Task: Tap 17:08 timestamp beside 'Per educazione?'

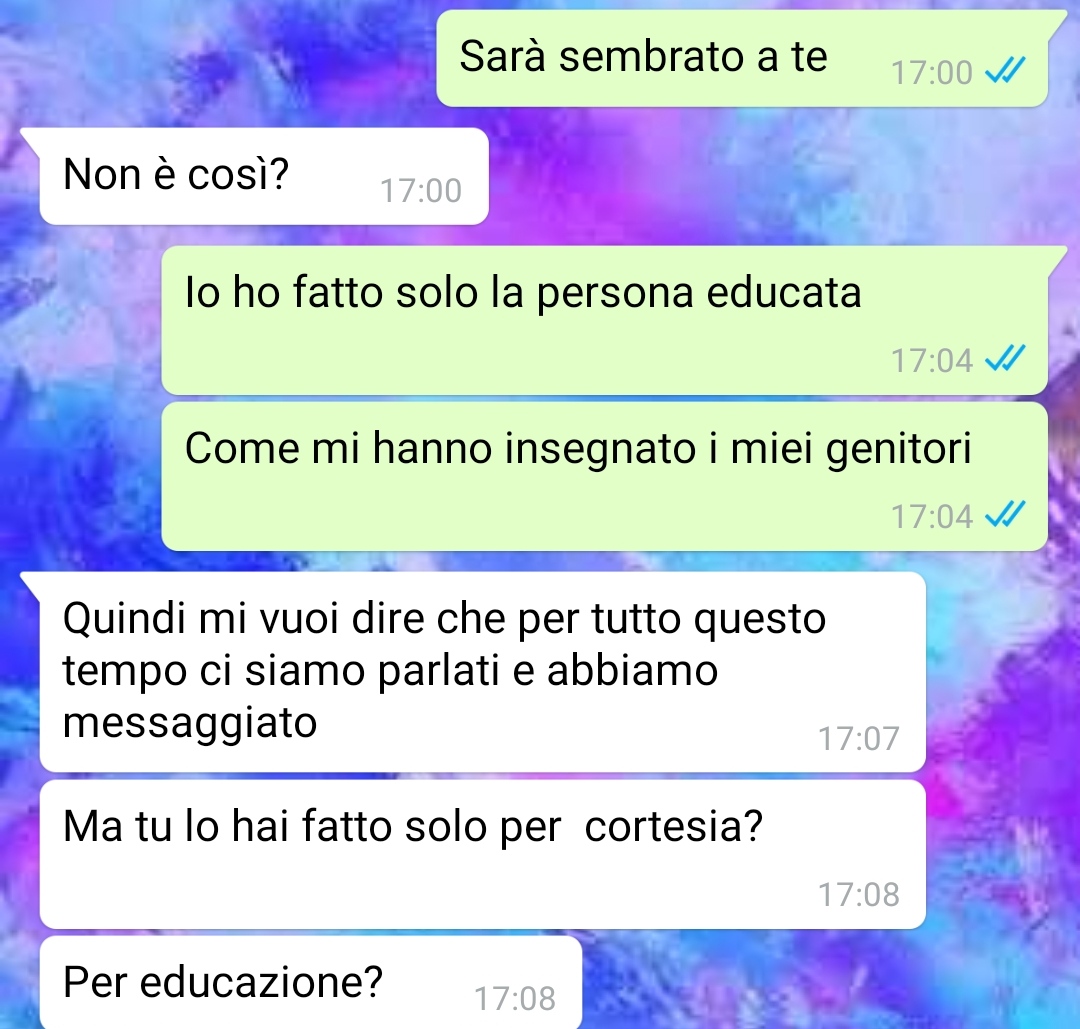Action: point(515,999)
